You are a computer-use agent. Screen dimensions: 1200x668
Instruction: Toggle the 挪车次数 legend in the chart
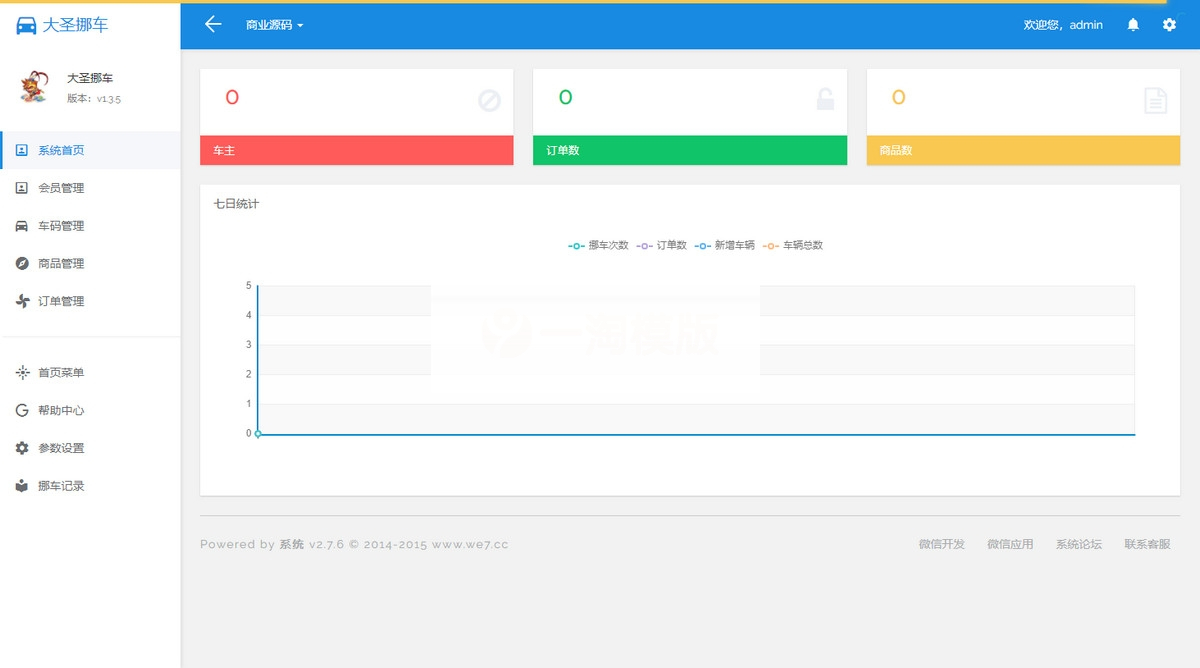pos(597,245)
